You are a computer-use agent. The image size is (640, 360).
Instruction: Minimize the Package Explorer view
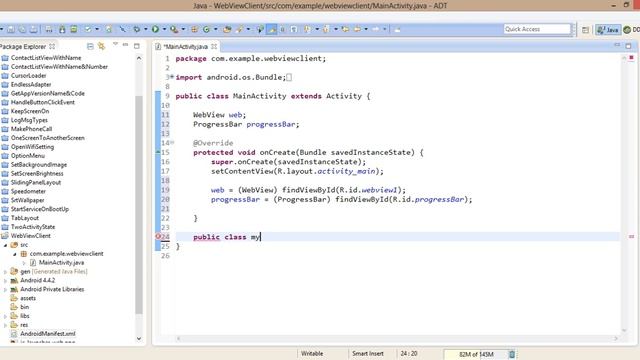click(x=125, y=45)
